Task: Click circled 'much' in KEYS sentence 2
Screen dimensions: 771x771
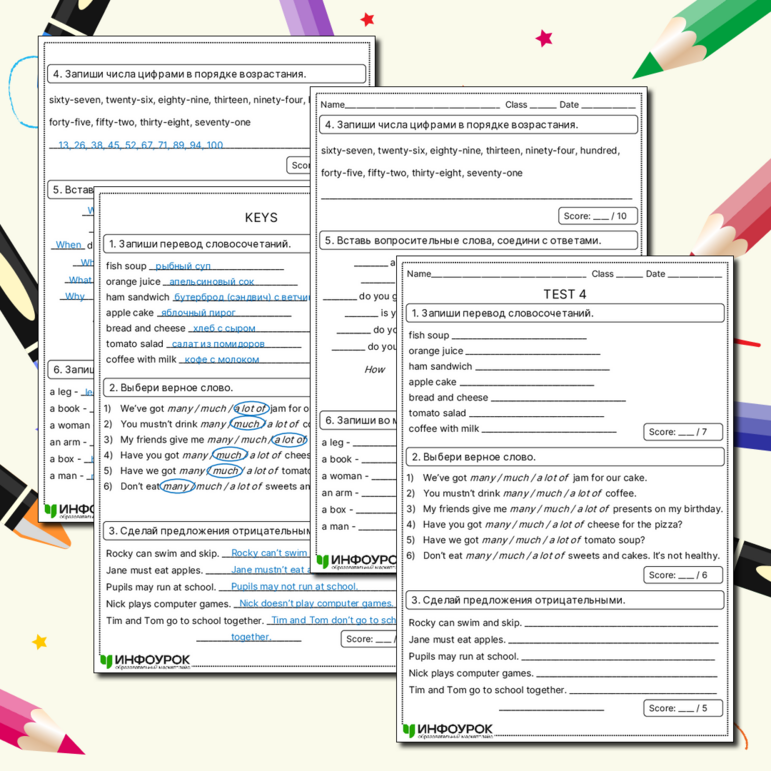Action: [246, 424]
